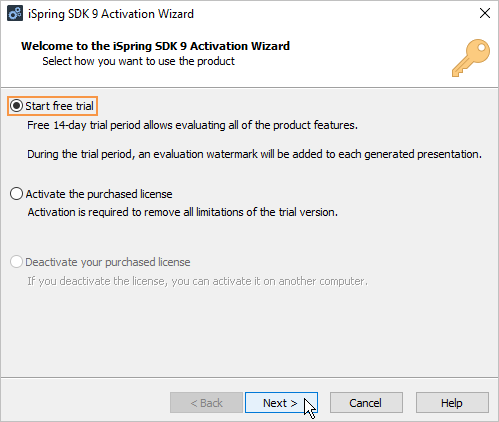Click the 'Activation is required to remove' description
The width and height of the screenshot is (499, 422).
(183, 212)
